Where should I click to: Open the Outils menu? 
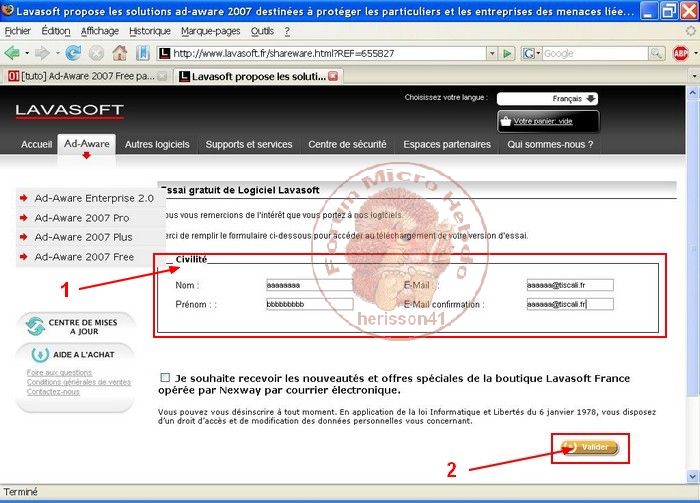tap(262, 31)
